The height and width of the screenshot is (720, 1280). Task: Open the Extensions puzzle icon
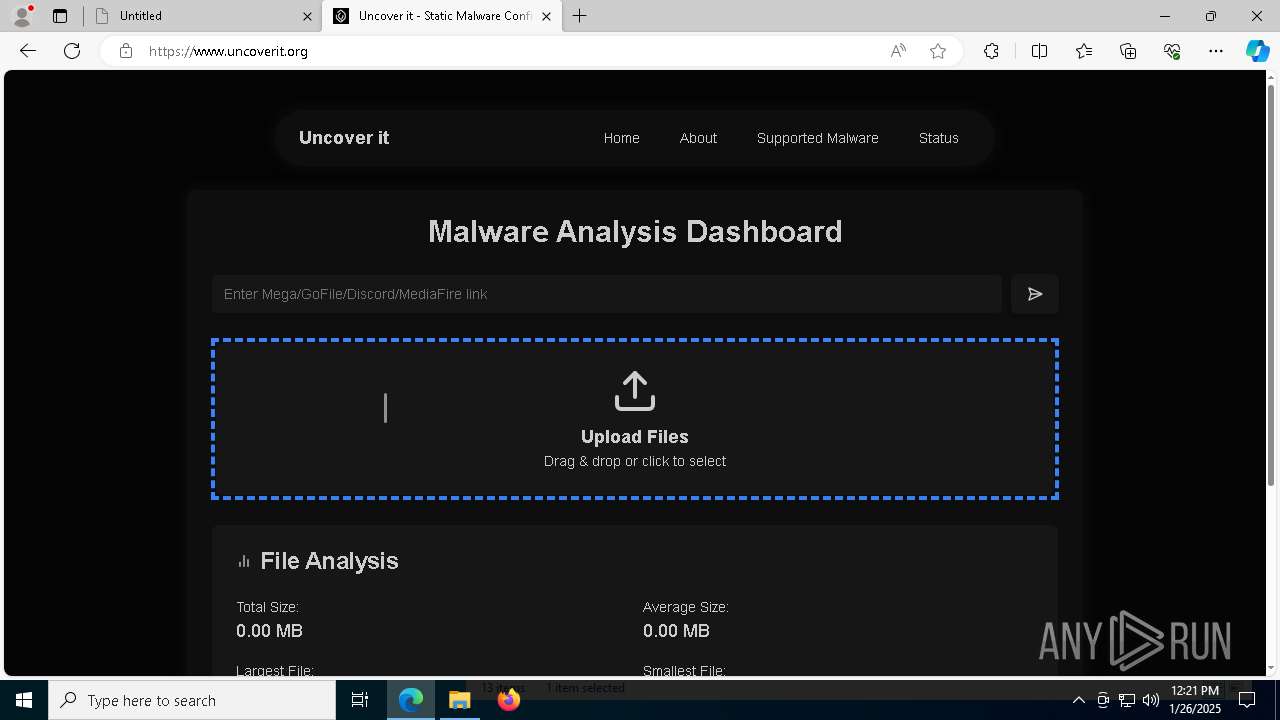[991, 51]
